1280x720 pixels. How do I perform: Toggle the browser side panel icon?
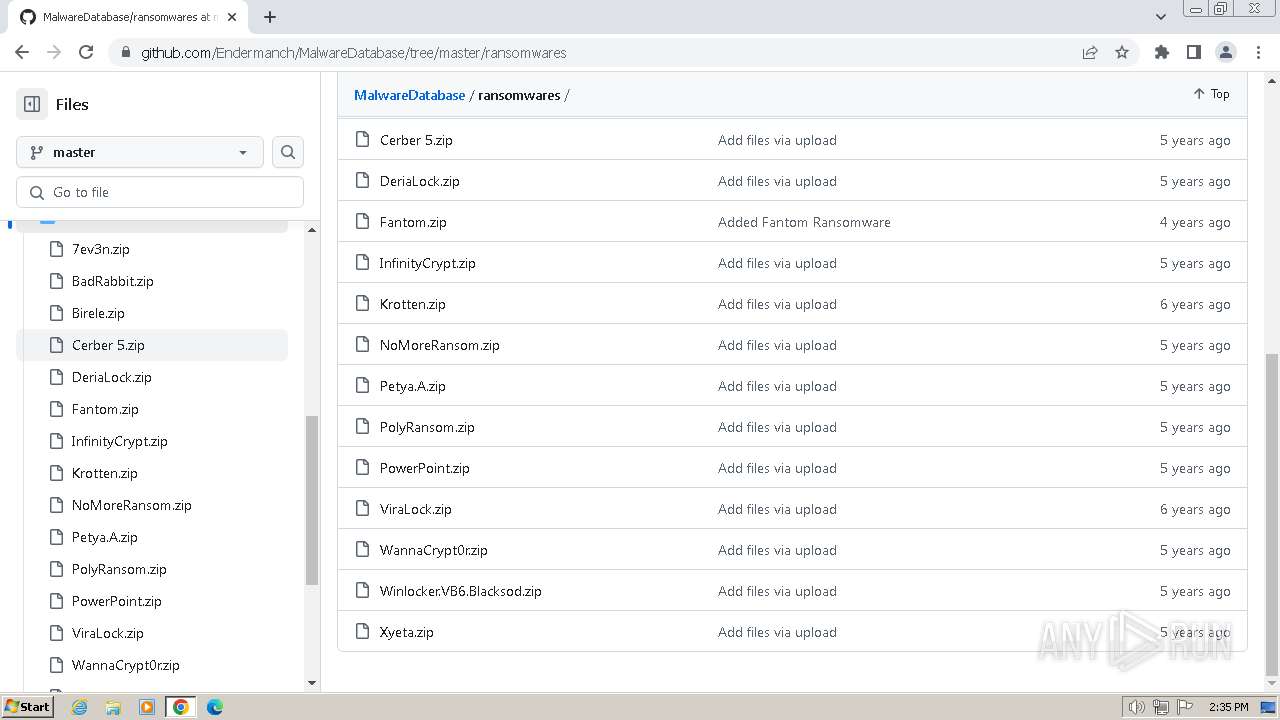click(1194, 52)
